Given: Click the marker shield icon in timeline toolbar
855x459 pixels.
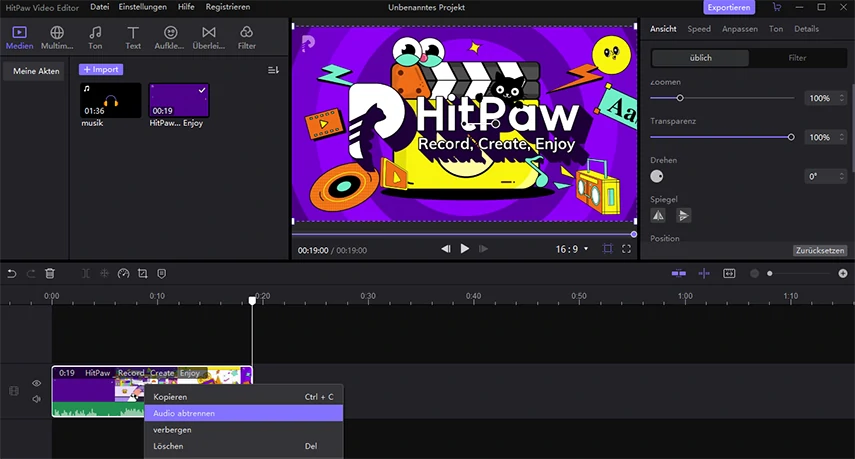Looking at the screenshot, I should pos(161,274).
